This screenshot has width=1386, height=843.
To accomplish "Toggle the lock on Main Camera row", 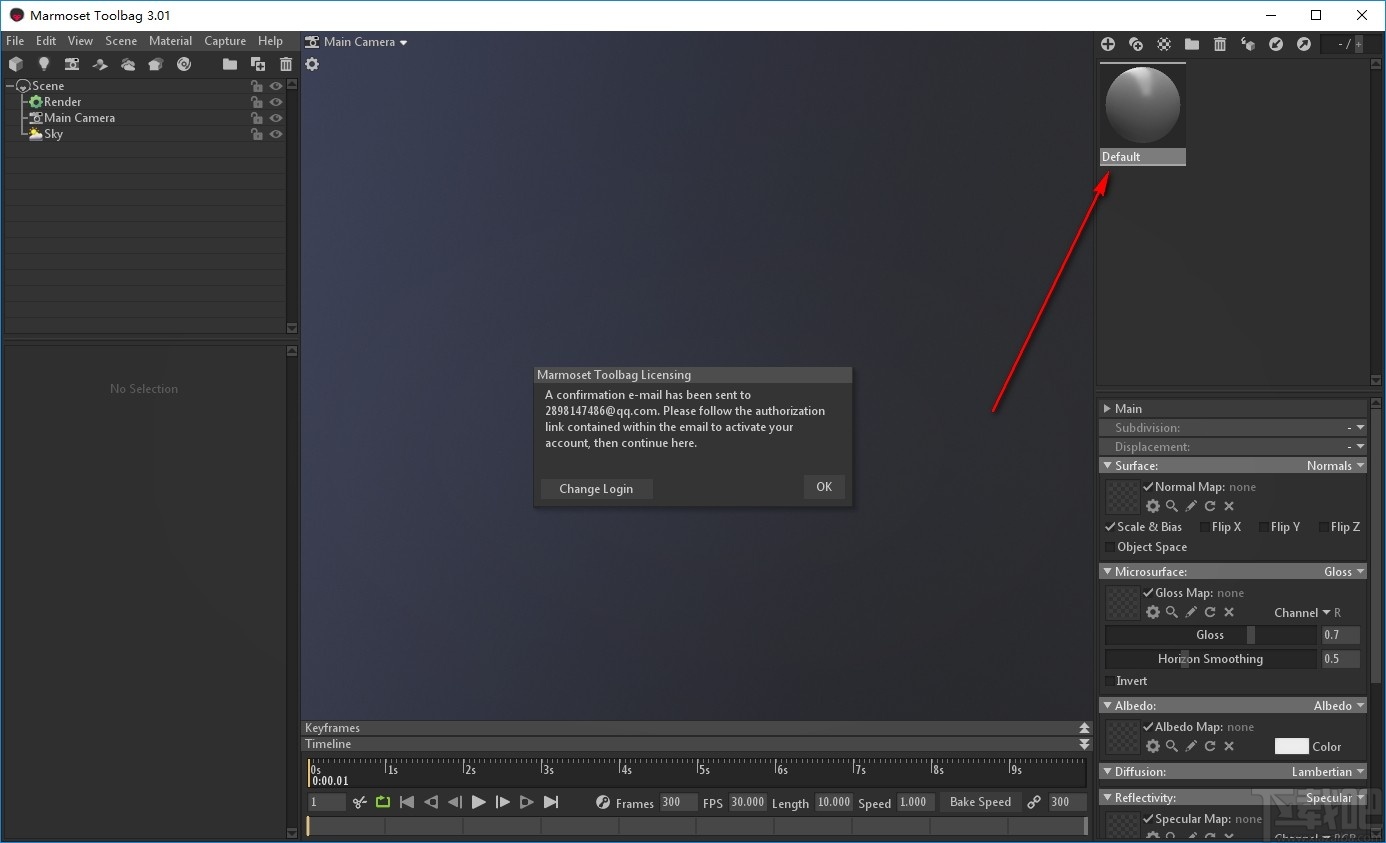I will (x=257, y=118).
